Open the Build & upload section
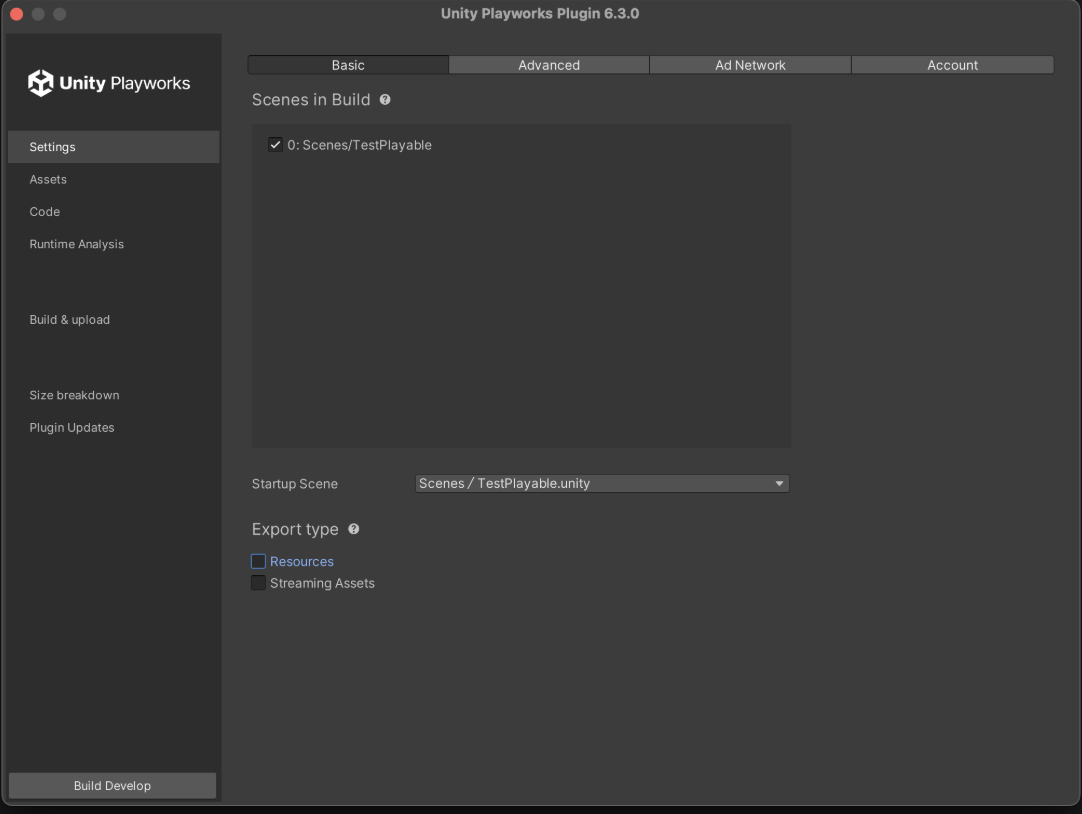Screen dimensions: 1082x814 click(114, 319)
